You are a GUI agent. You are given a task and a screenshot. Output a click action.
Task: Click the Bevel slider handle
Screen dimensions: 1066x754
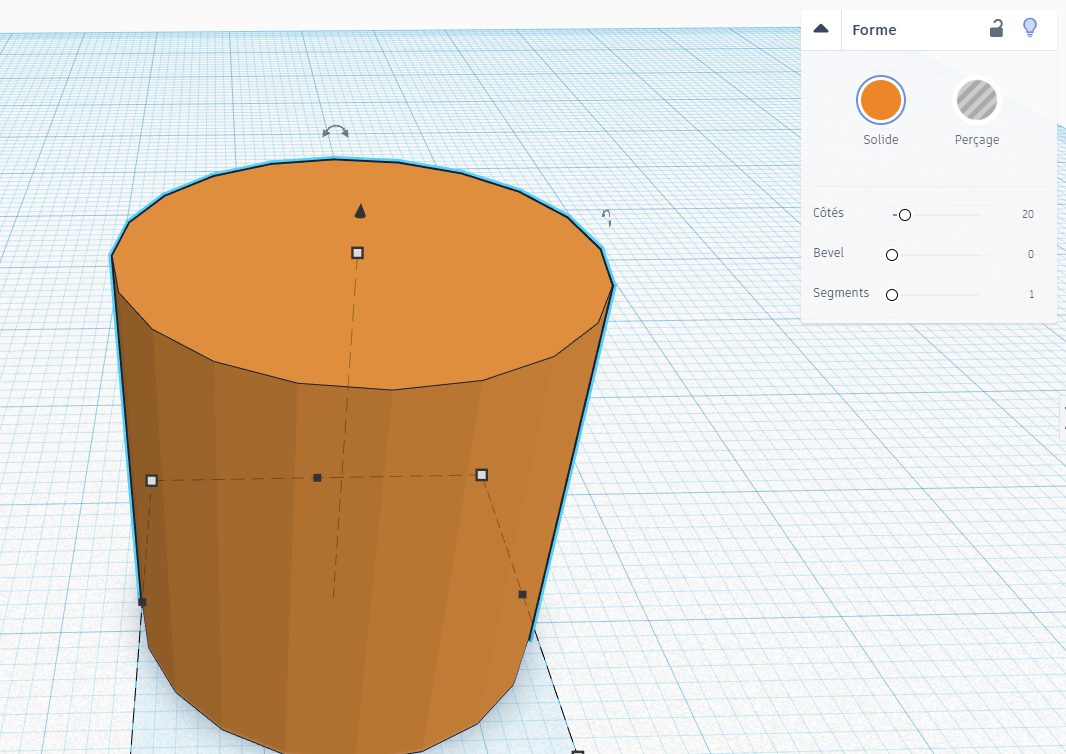(892, 255)
